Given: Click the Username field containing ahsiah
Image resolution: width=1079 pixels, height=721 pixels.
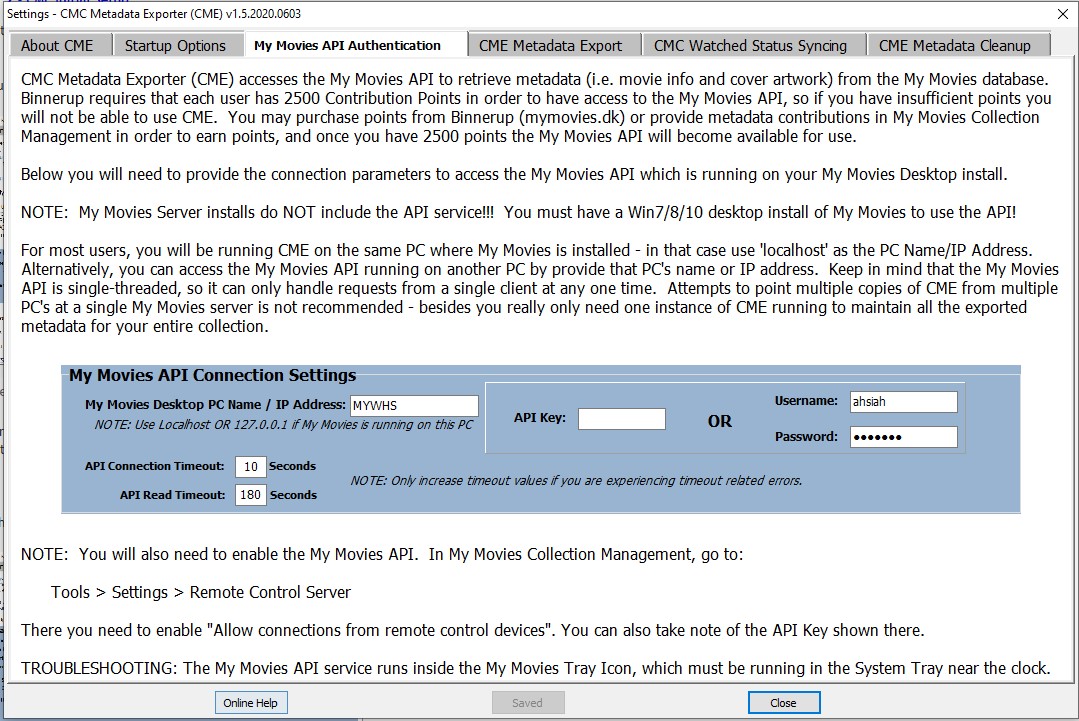Looking at the screenshot, I should (x=904, y=402).
